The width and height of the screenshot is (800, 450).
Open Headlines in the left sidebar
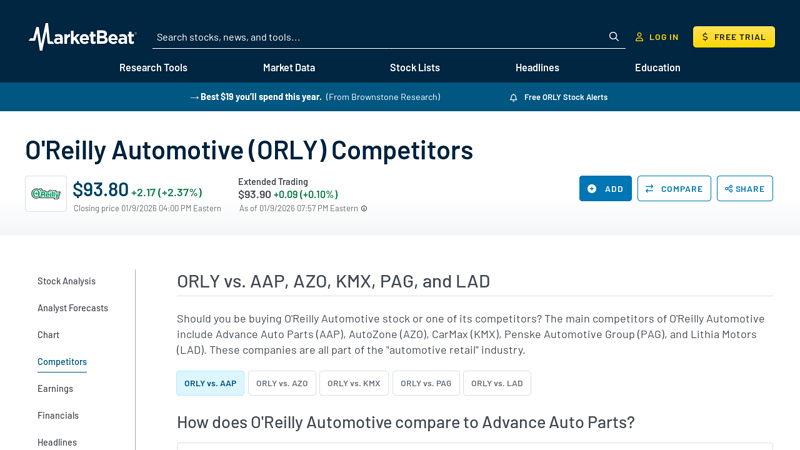click(57, 442)
